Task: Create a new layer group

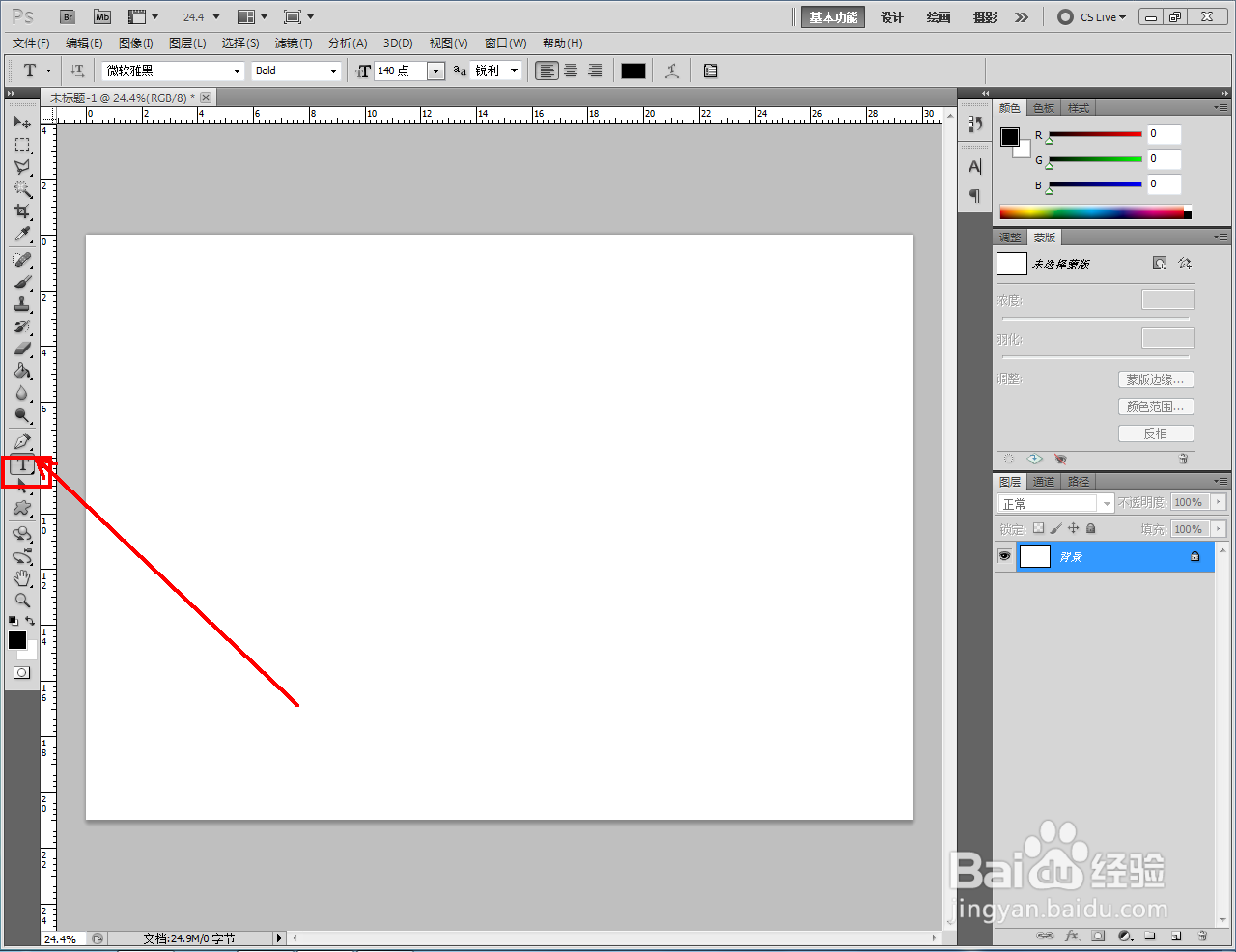Action: click(1150, 936)
